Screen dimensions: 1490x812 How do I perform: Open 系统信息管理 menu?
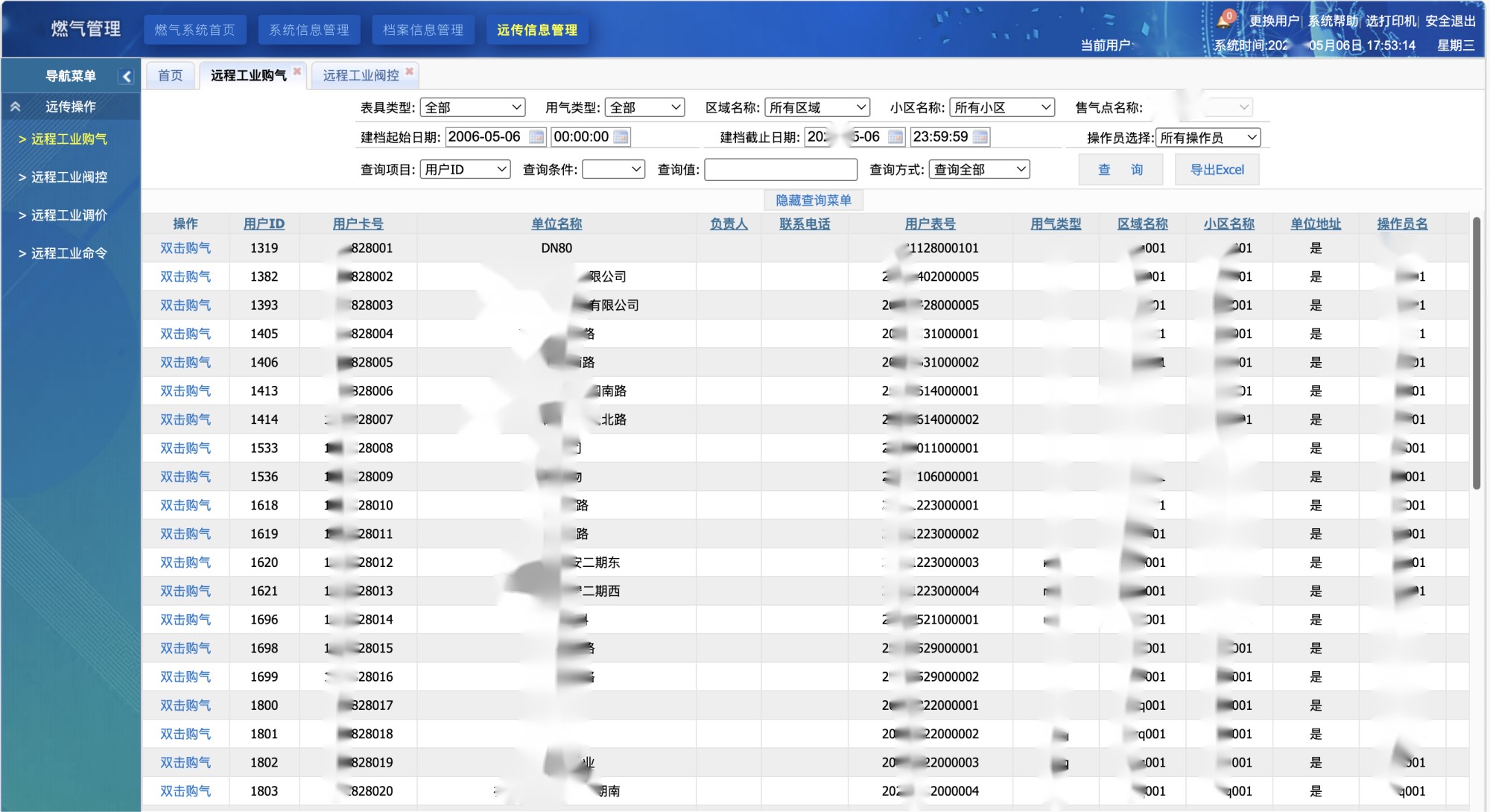309,30
